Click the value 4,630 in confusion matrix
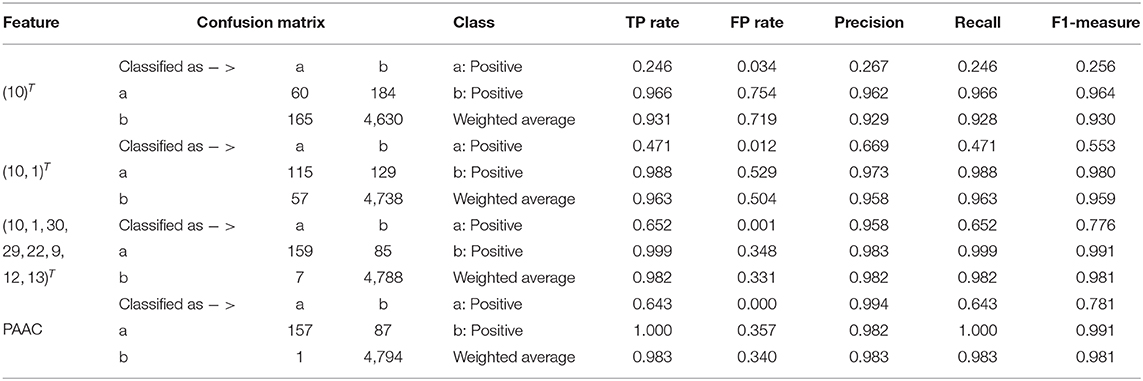1143x381 pixels. click(x=383, y=119)
